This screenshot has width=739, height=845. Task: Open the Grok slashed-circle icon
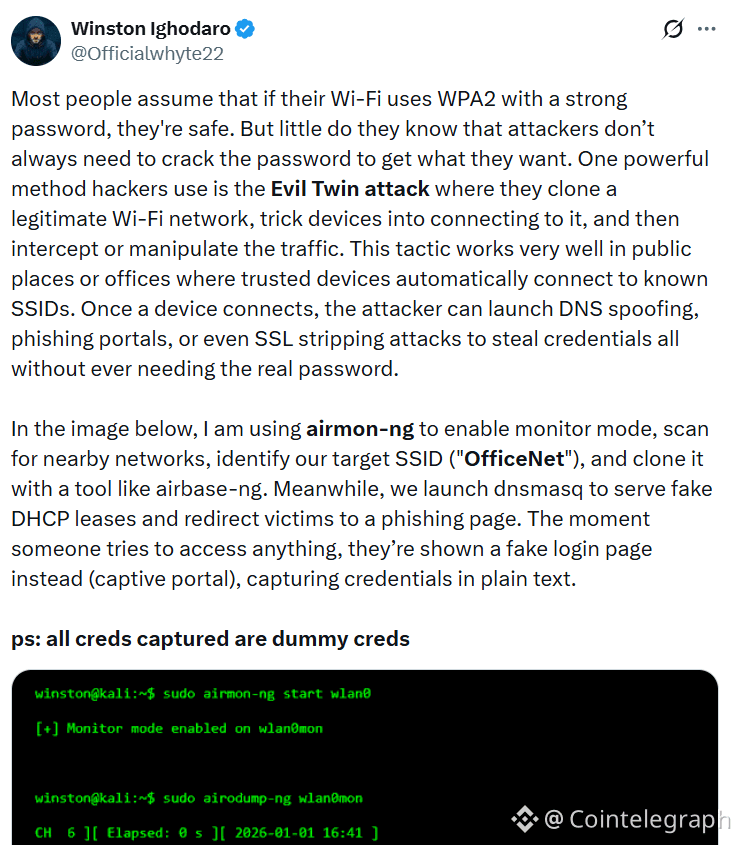point(673,29)
